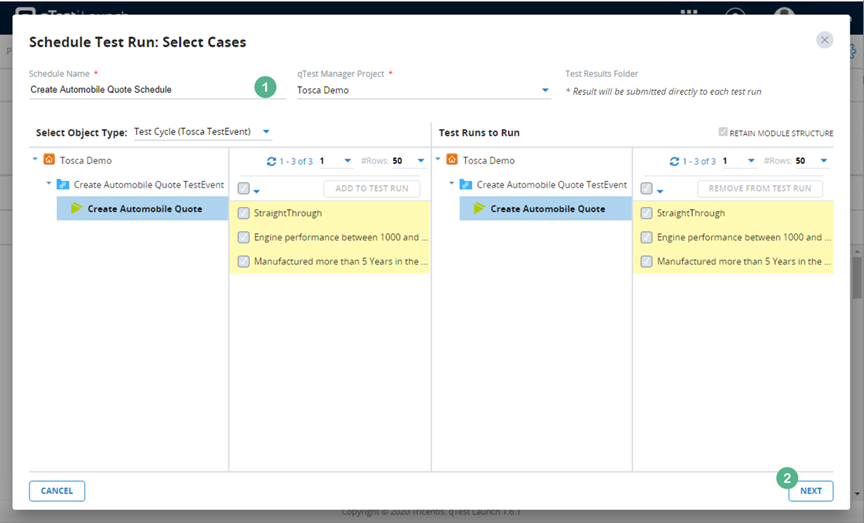Click the Add To Test Run button

point(371,188)
